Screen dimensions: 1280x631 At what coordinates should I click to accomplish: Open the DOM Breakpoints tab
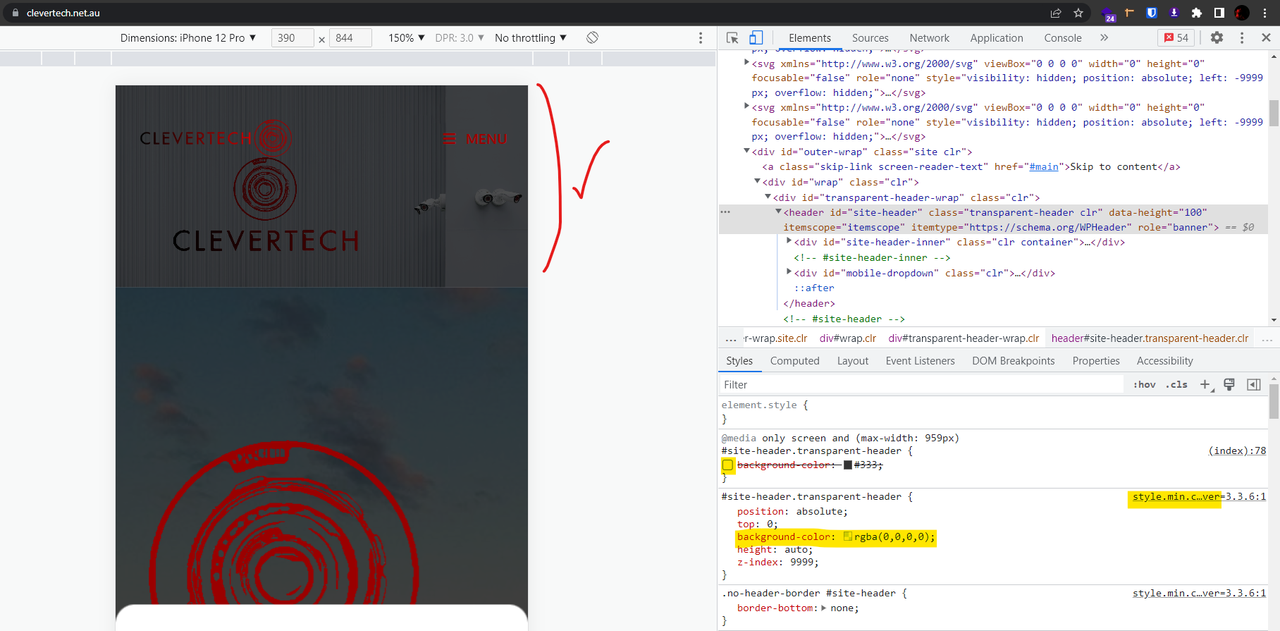(x=1013, y=361)
